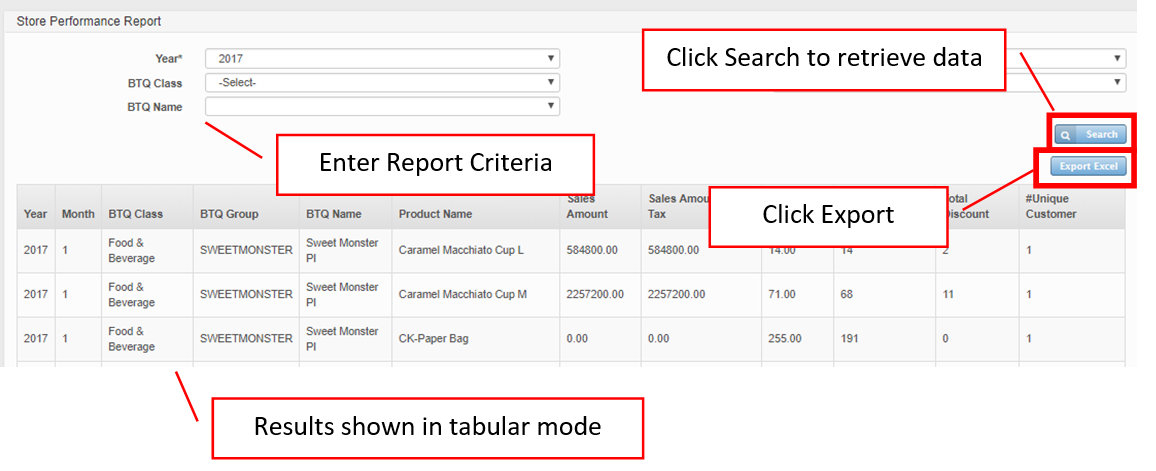Viewport: 1156px width, 471px height.
Task: Click the CK-Paper Bag product cell
Action: pyautogui.click(x=433, y=339)
